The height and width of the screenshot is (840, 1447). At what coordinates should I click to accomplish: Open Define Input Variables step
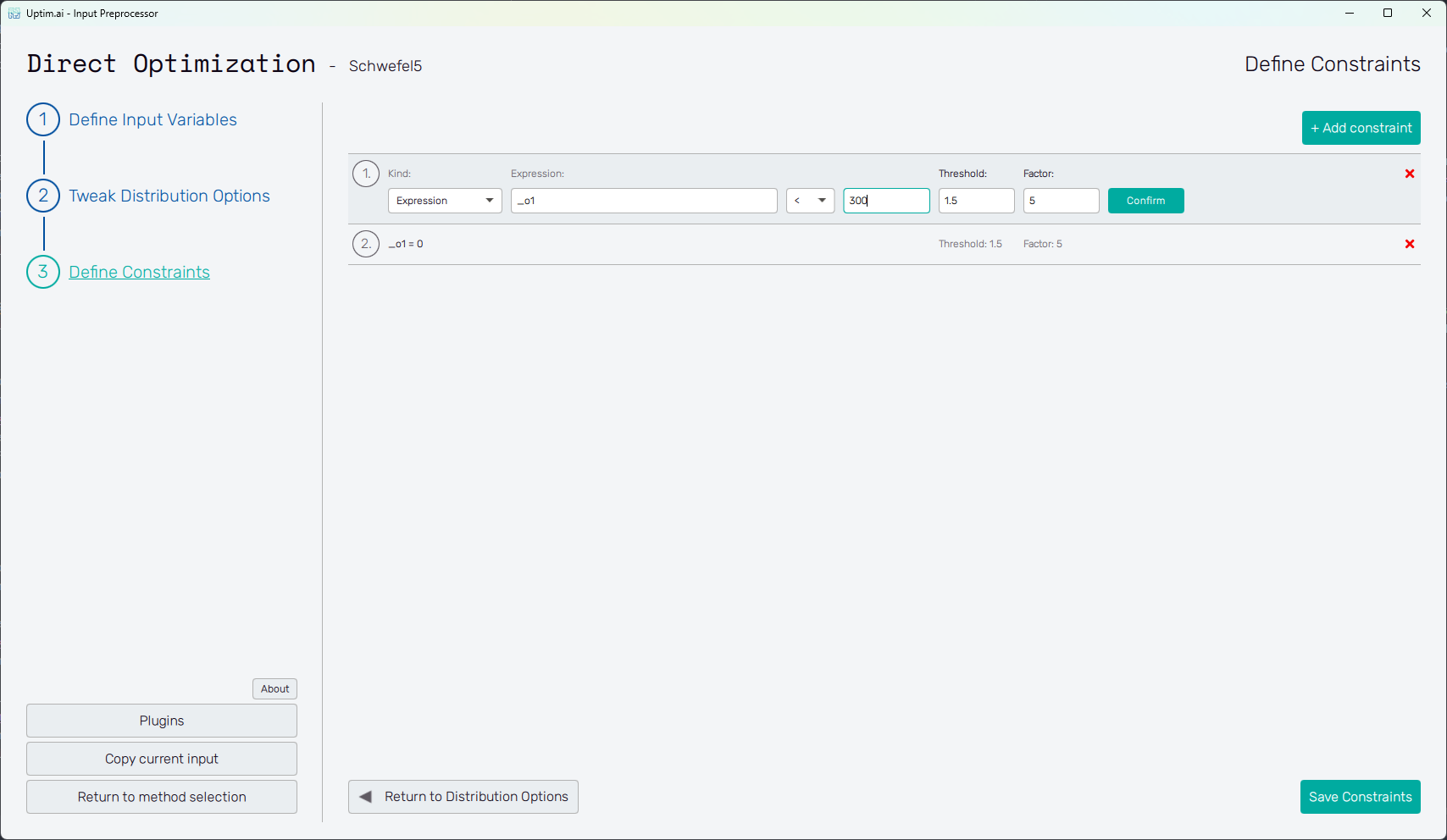point(152,119)
